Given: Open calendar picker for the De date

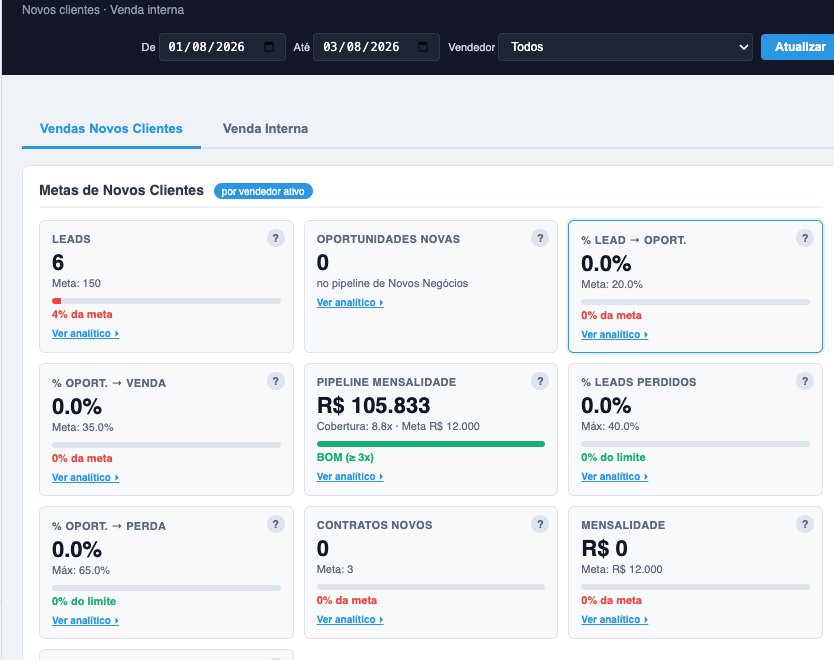Looking at the screenshot, I should [x=269, y=47].
